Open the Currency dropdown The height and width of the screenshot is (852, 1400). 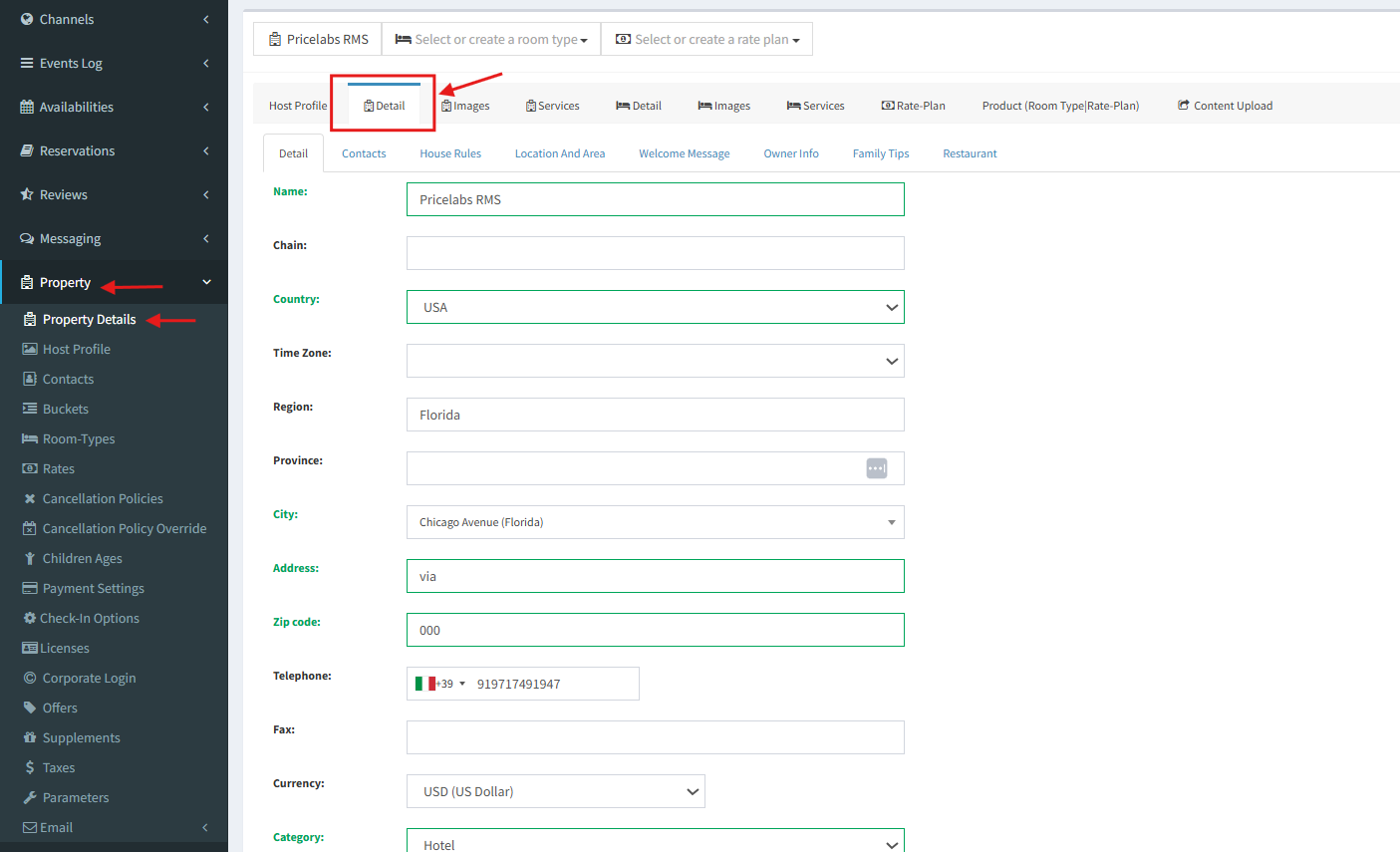pos(555,791)
